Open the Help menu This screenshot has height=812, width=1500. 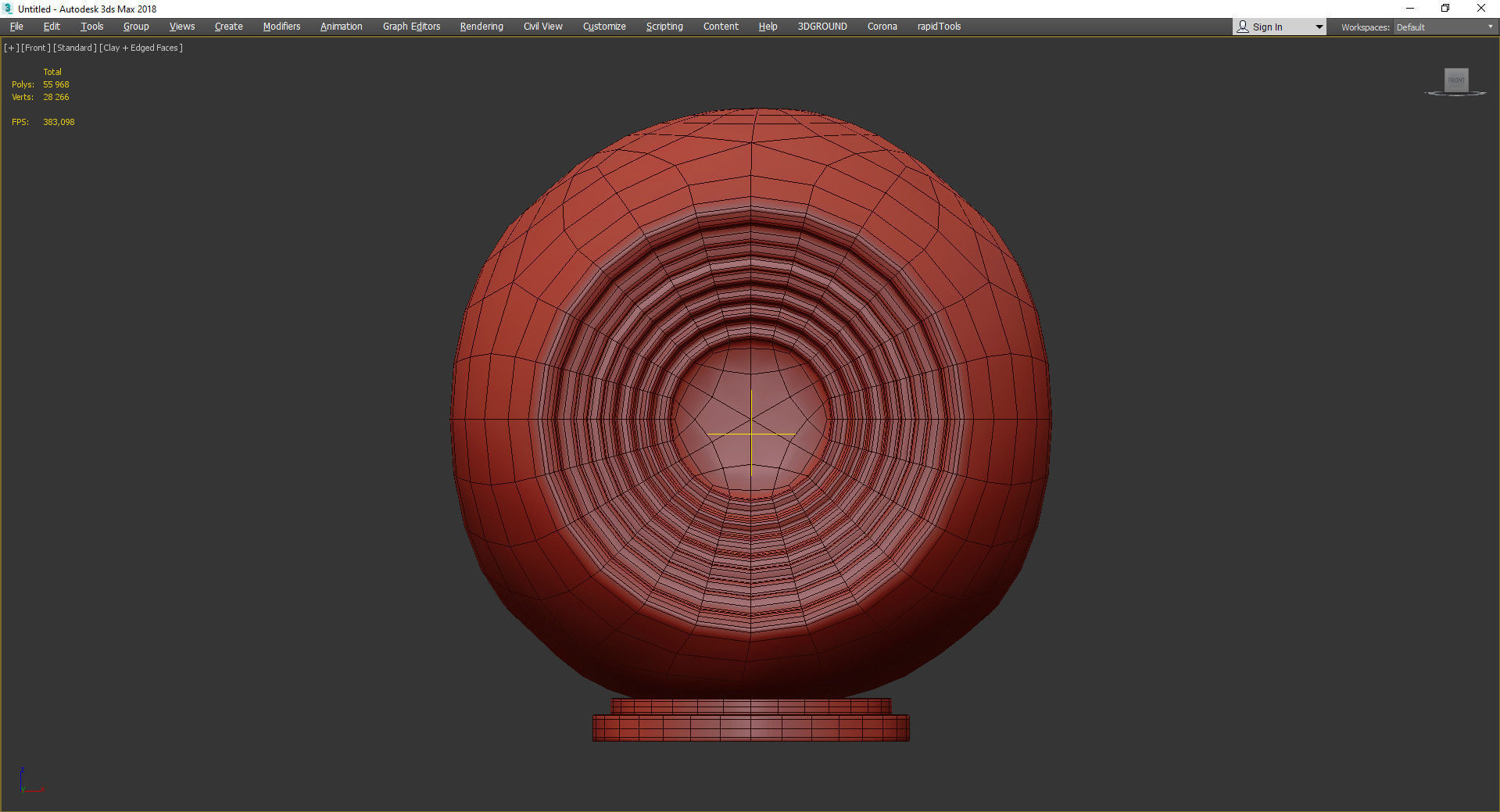point(768,27)
